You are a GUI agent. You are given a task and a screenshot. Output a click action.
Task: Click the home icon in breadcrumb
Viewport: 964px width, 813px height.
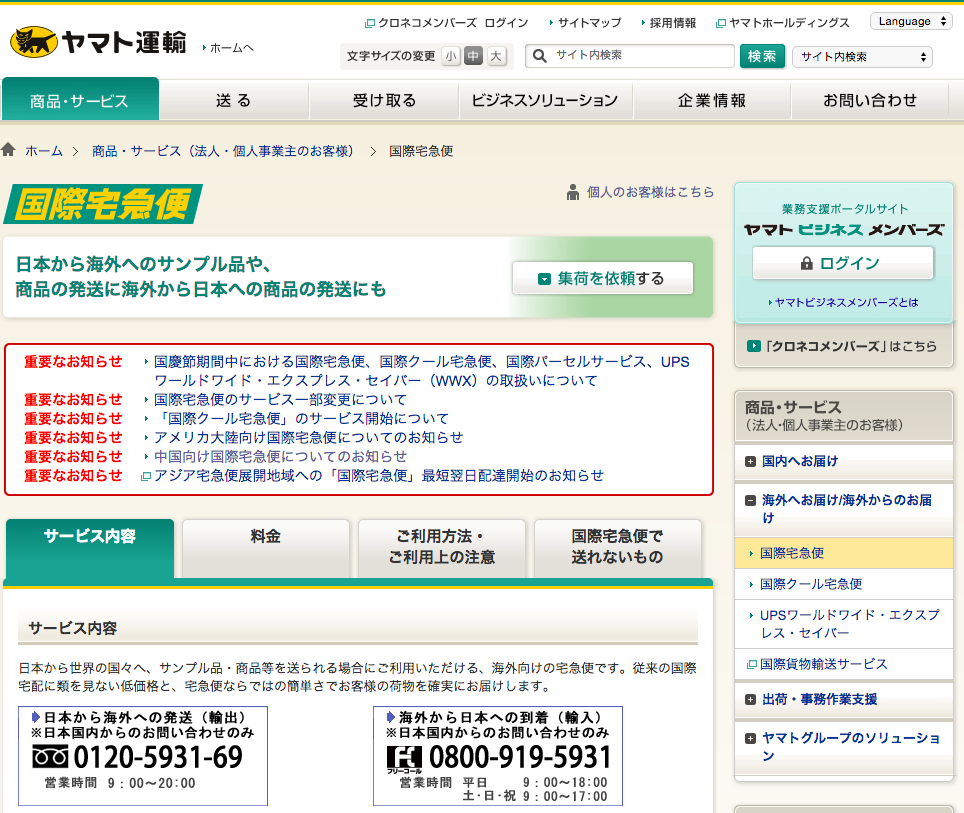pos(9,150)
